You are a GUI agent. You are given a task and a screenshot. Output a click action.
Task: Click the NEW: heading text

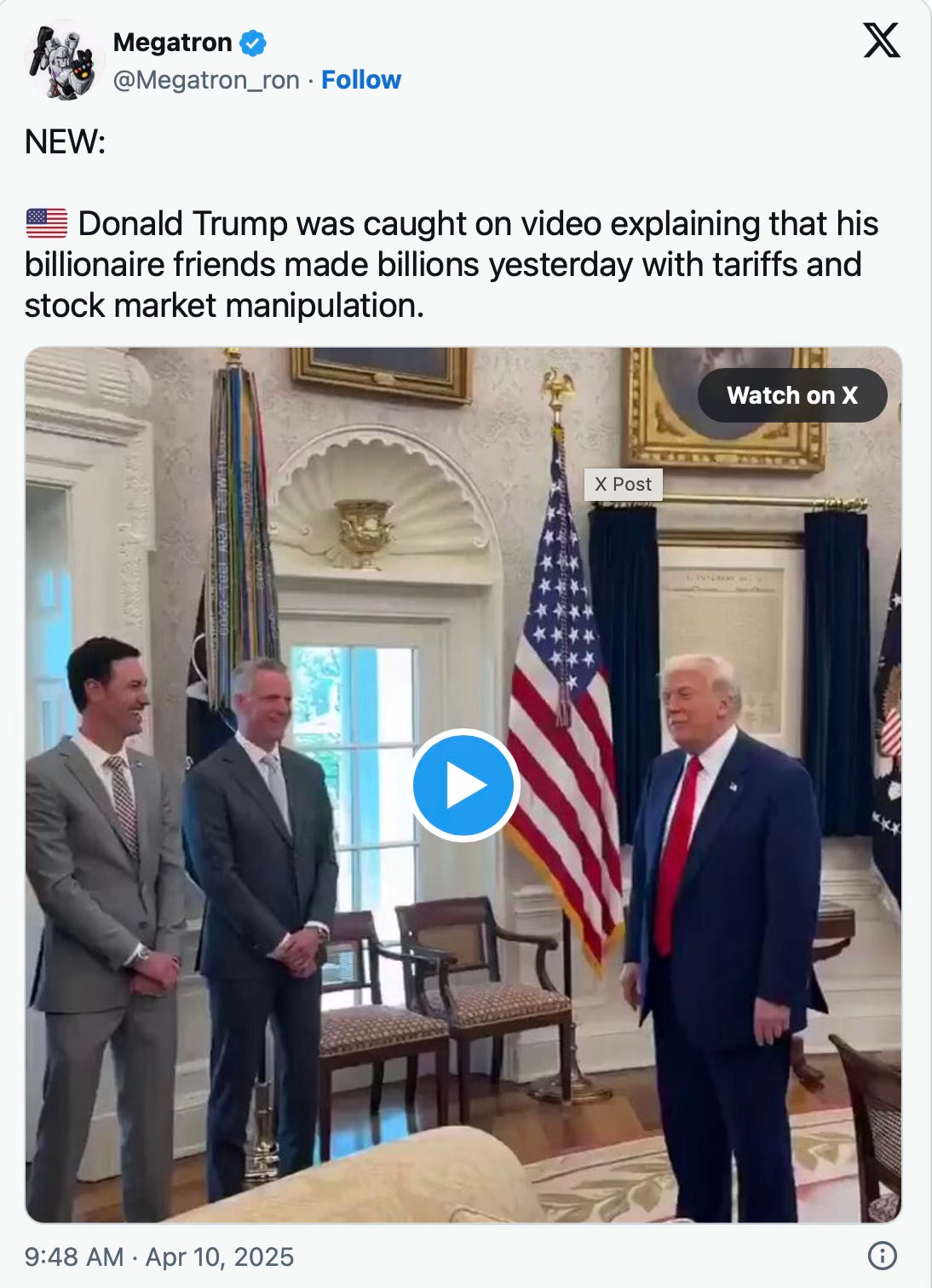click(66, 141)
